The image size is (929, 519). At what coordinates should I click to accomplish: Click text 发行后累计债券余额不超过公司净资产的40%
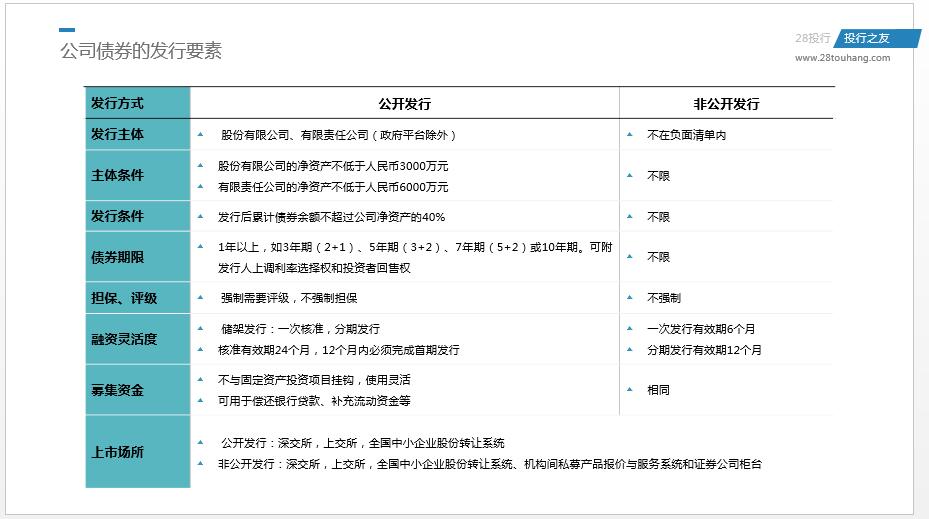pyautogui.click(x=331, y=217)
